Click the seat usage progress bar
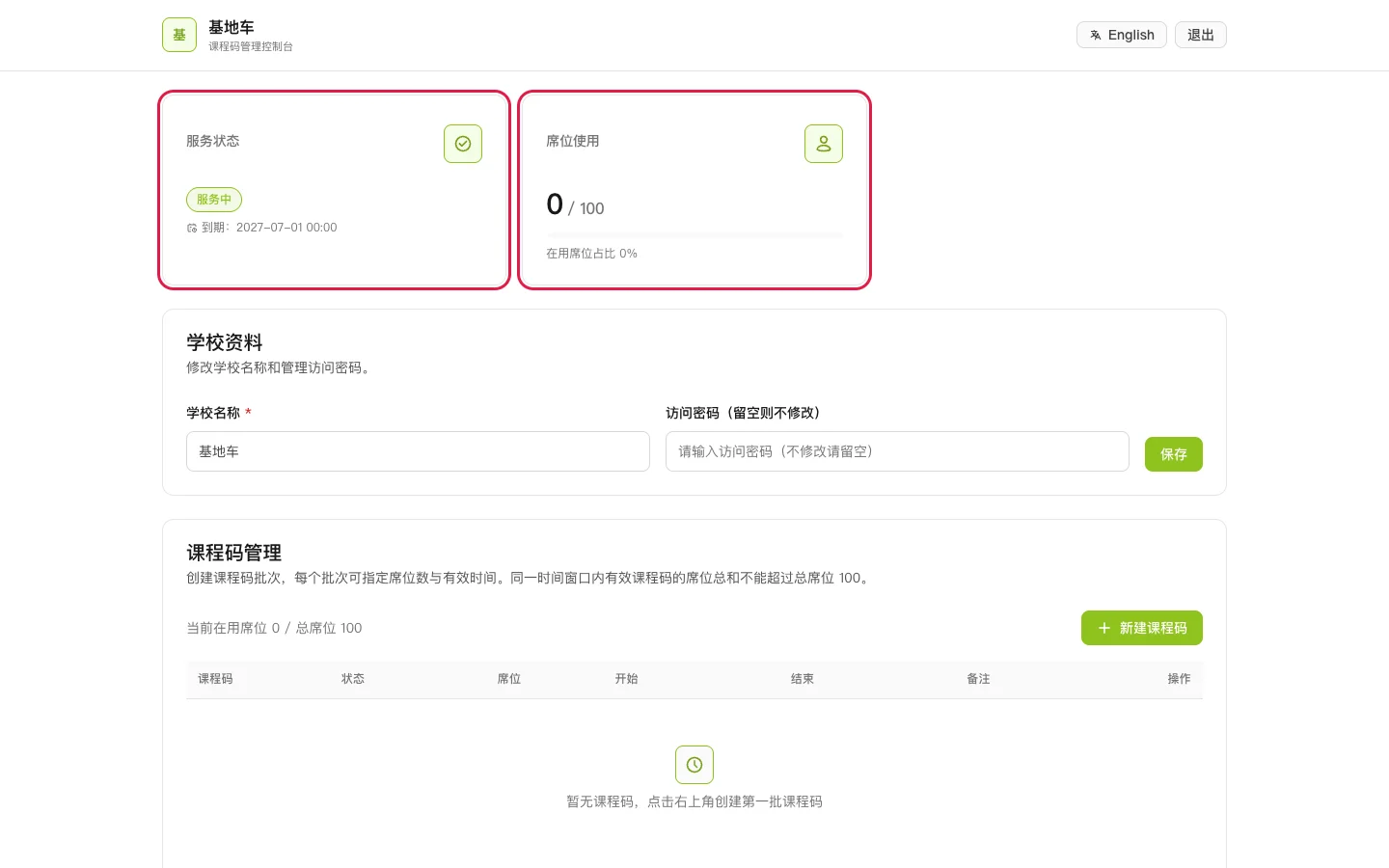Screen dimensions: 1389x868 (694, 235)
